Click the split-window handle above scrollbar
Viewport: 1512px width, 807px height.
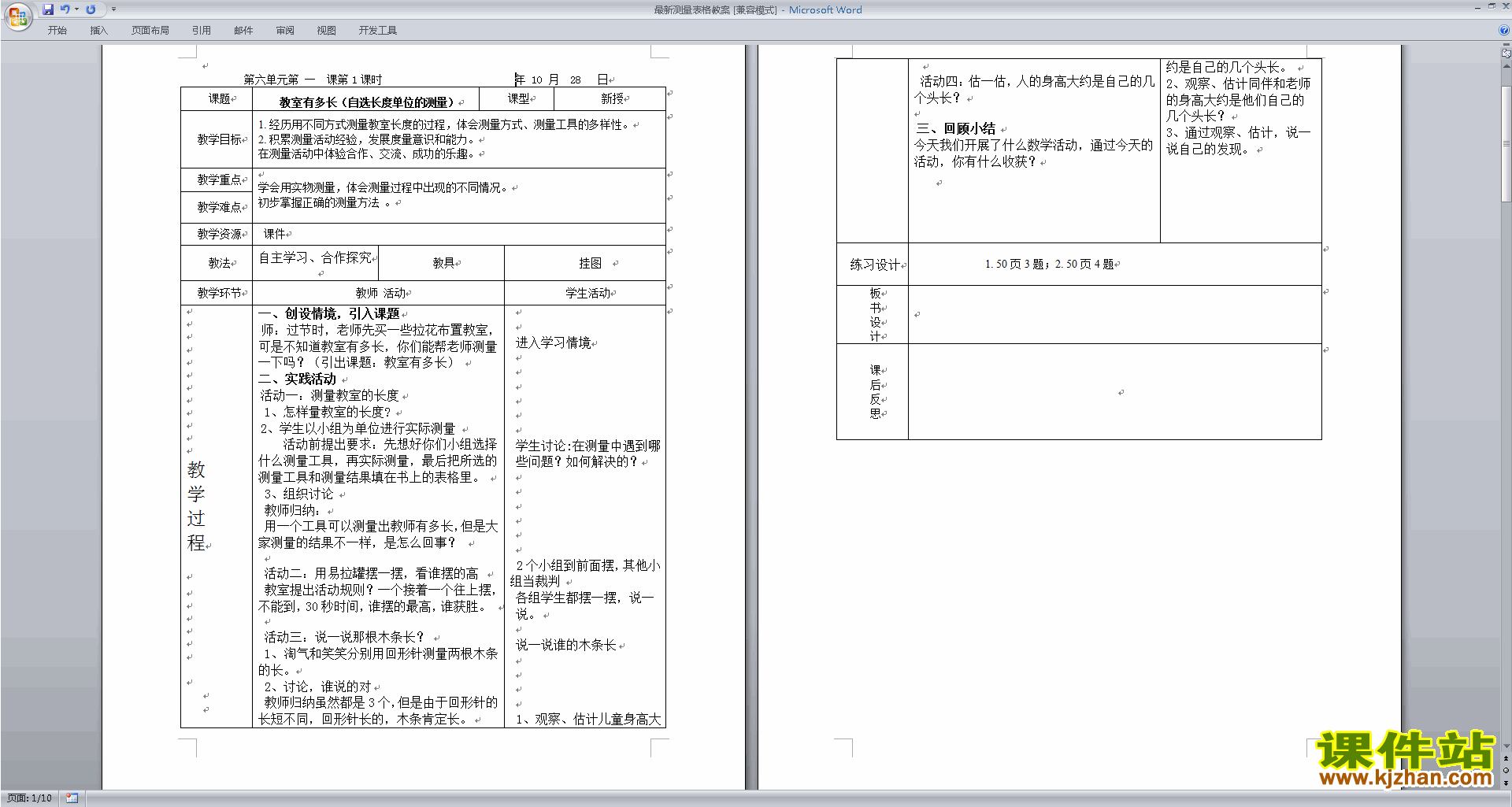pyautogui.click(x=1506, y=46)
